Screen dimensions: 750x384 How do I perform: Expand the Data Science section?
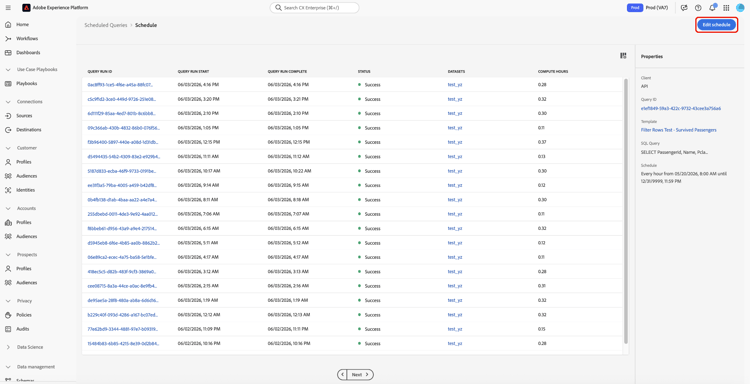pos(8,347)
